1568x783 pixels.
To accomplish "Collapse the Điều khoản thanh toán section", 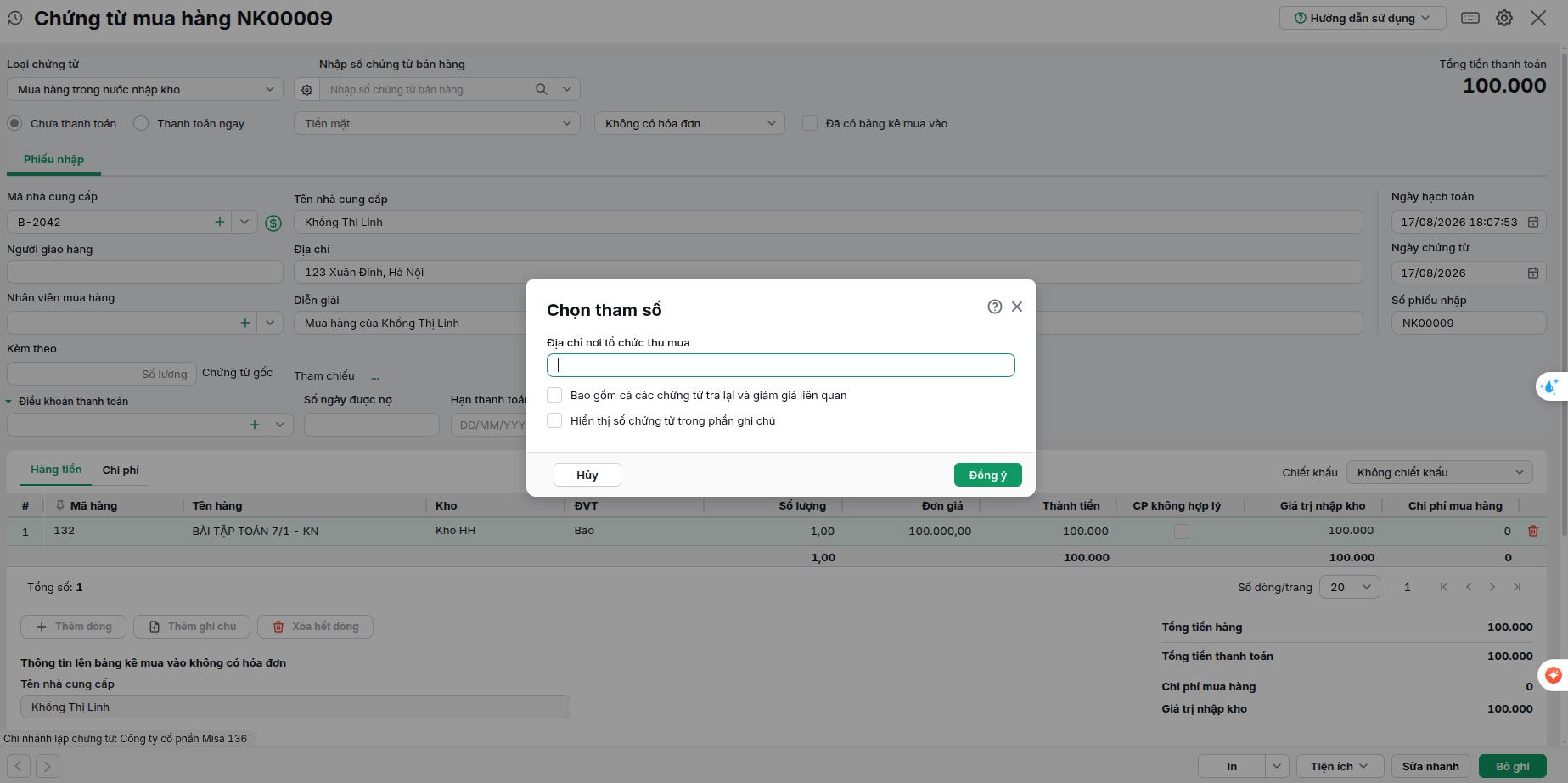I will 8,402.
